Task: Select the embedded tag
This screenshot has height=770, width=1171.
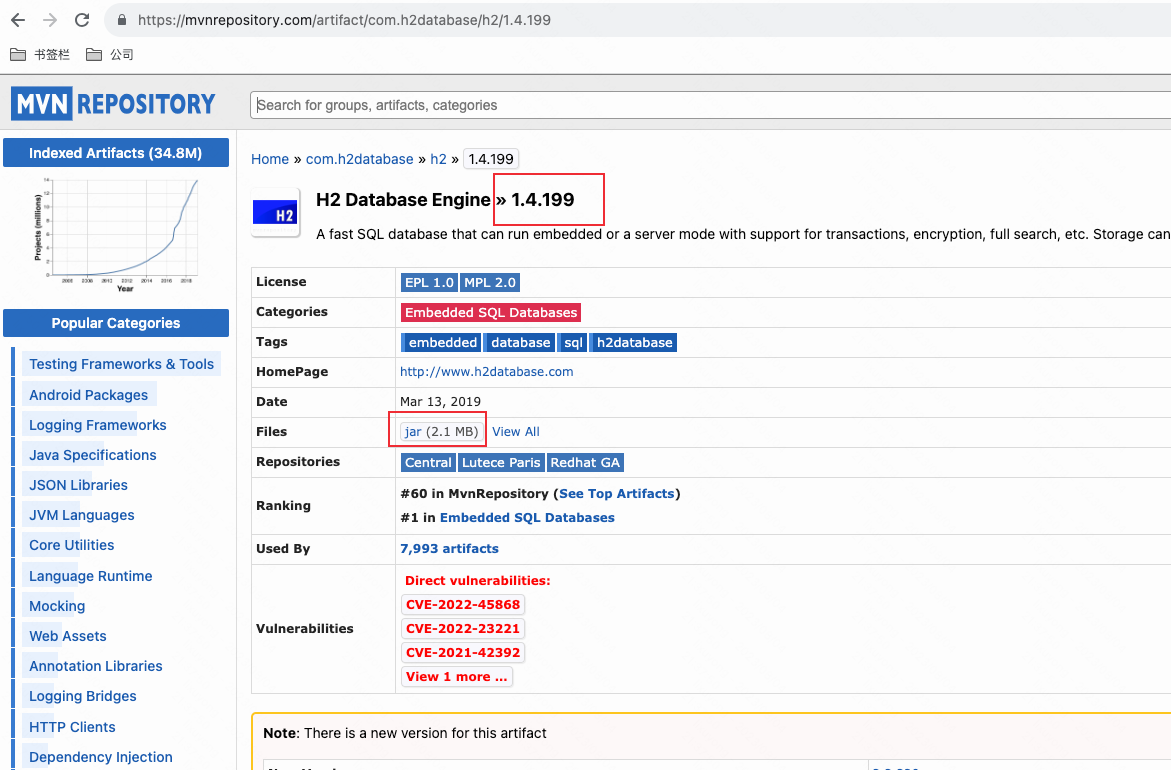Action: [442, 343]
